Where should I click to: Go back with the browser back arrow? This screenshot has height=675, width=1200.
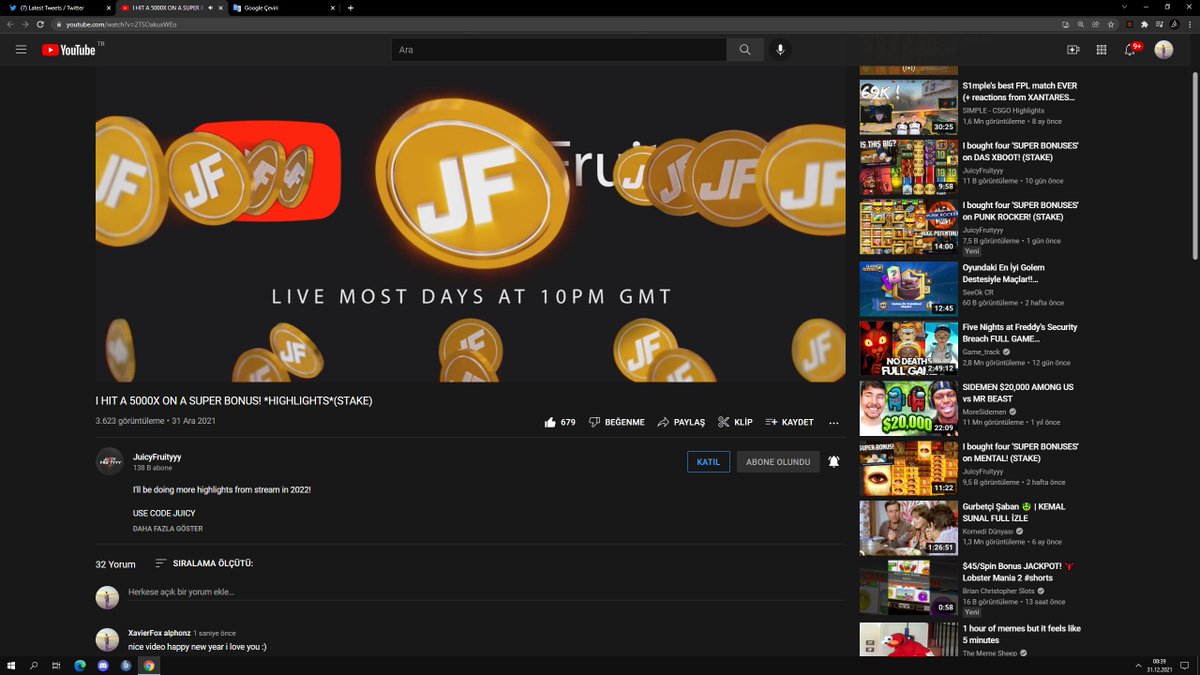coord(11,24)
